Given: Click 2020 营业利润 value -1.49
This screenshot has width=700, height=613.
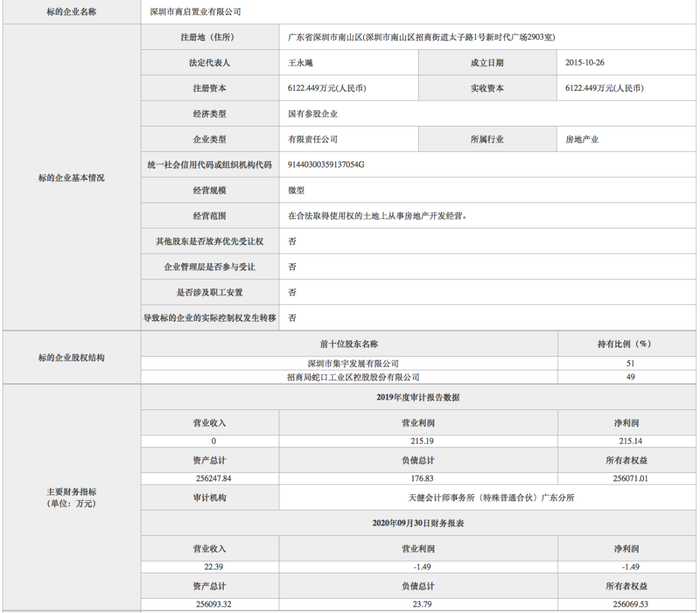Looking at the screenshot, I should click(422, 567).
